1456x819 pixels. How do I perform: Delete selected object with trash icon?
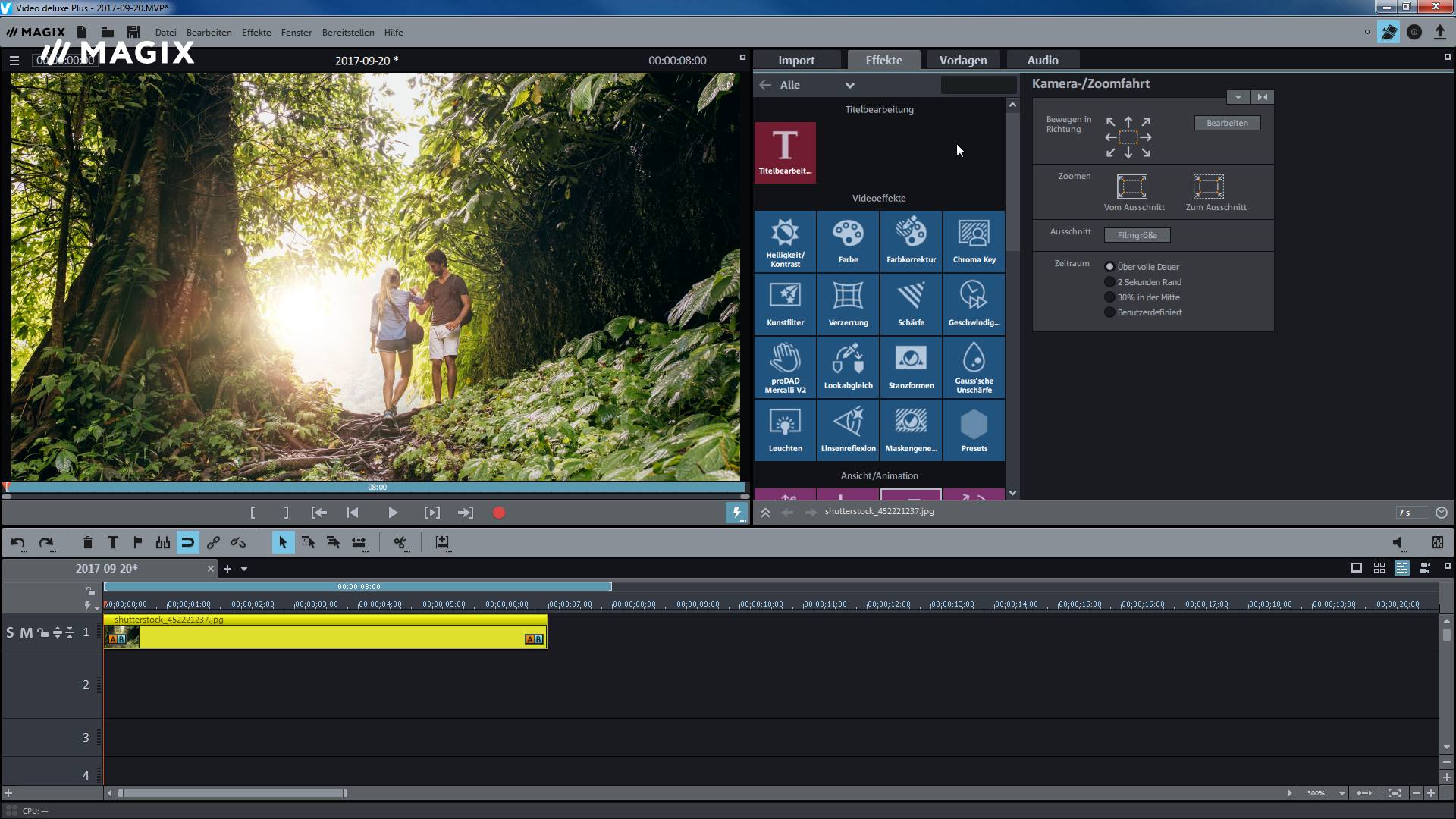click(x=87, y=543)
